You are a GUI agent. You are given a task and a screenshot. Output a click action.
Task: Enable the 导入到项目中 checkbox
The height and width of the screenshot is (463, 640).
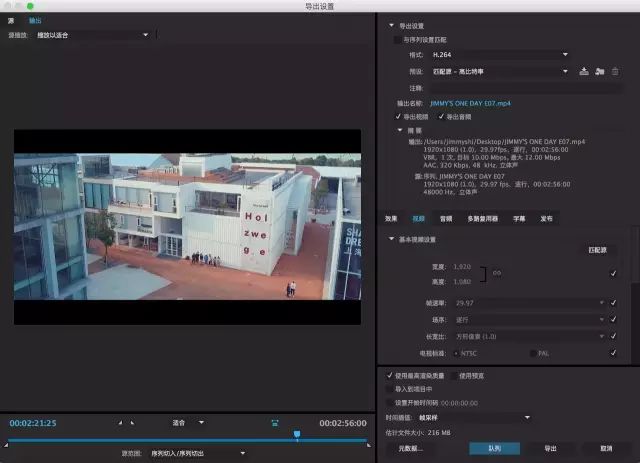click(389, 389)
